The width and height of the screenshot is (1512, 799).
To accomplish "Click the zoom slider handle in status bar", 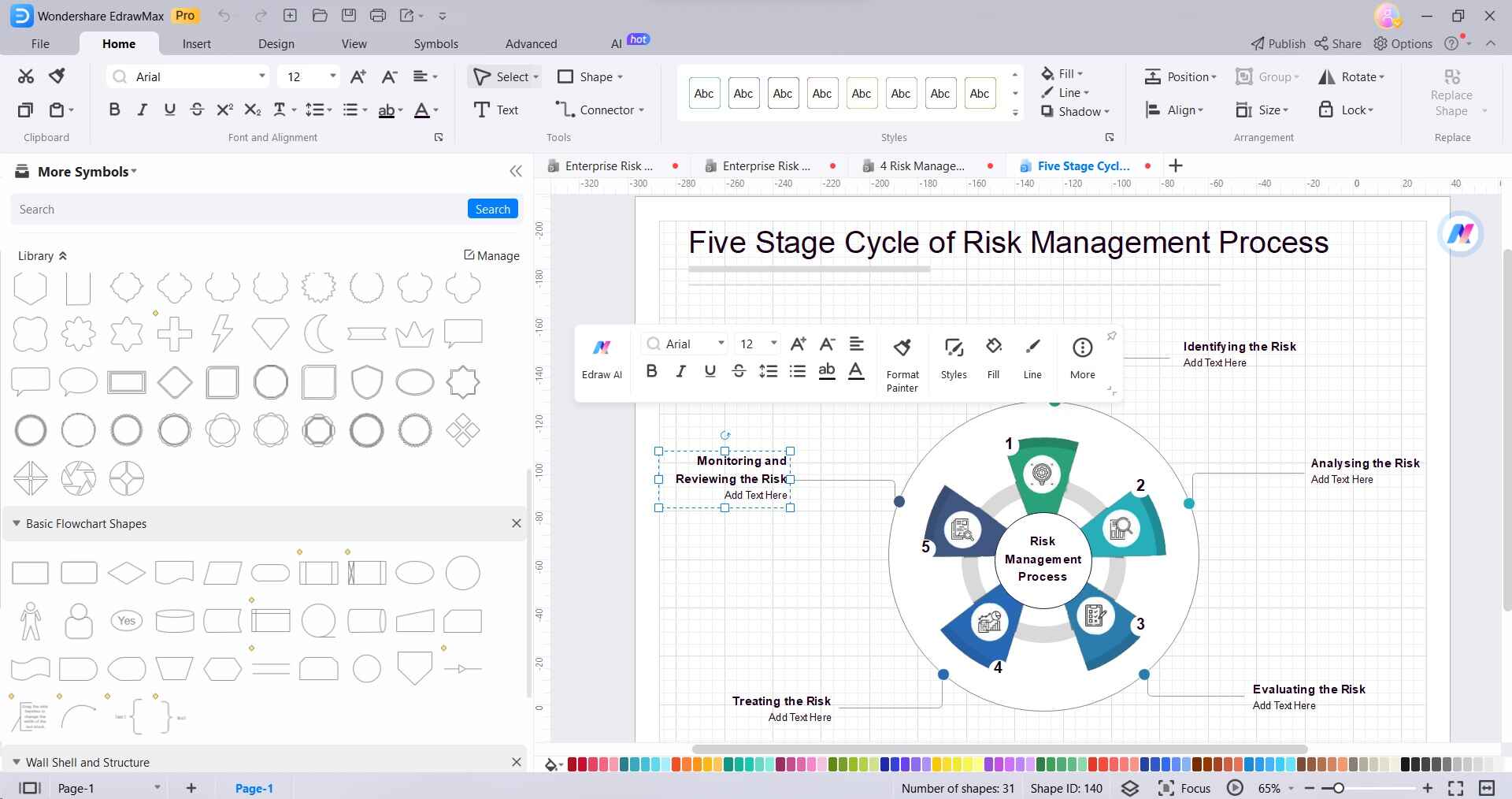I will tap(1338, 788).
